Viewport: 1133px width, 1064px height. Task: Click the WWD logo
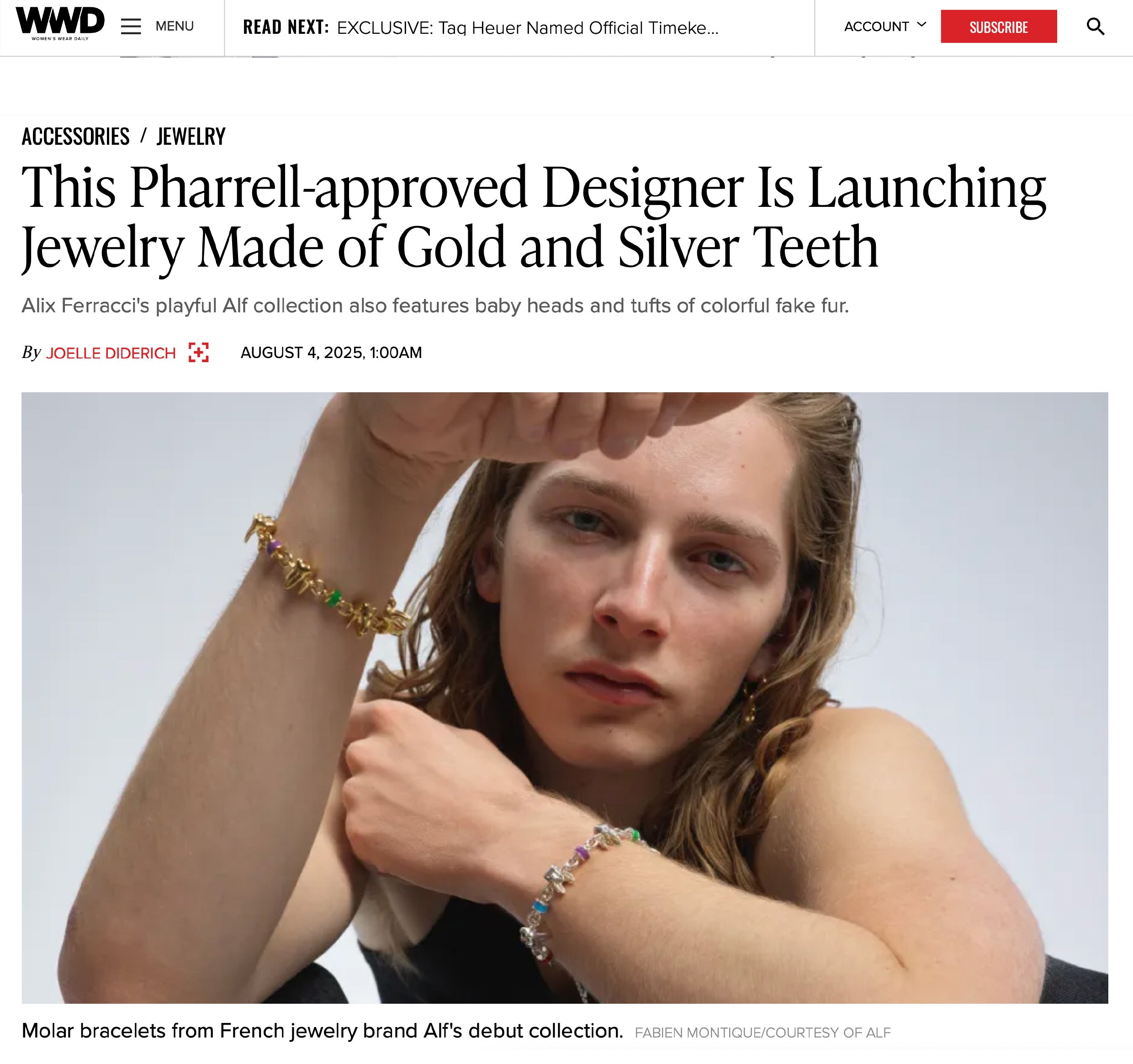point(60,24)
